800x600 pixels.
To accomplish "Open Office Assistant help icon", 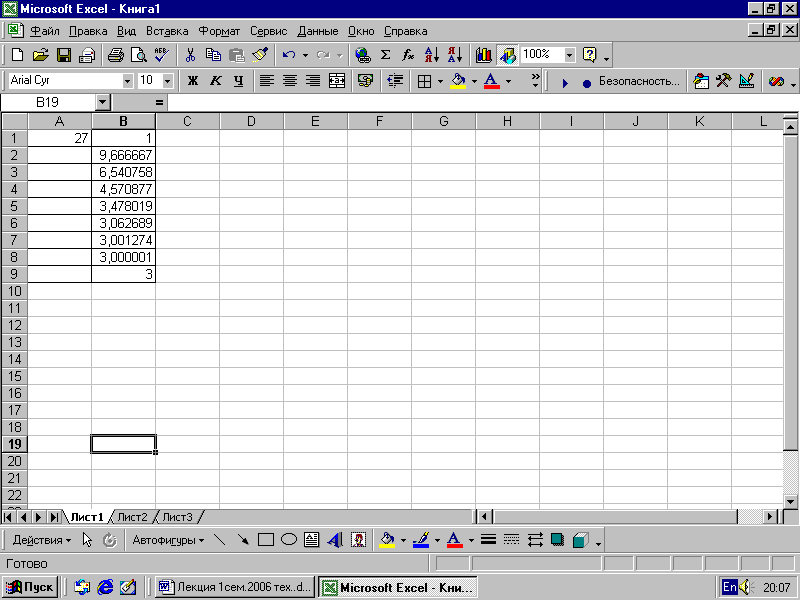I will 590,55.
